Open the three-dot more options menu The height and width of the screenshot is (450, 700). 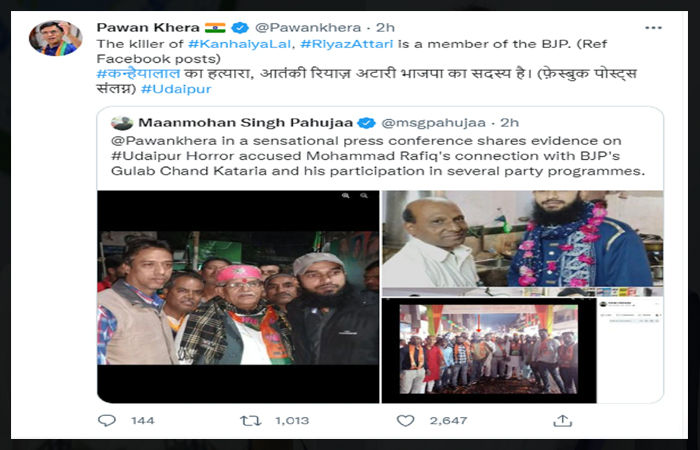(653, 28)
